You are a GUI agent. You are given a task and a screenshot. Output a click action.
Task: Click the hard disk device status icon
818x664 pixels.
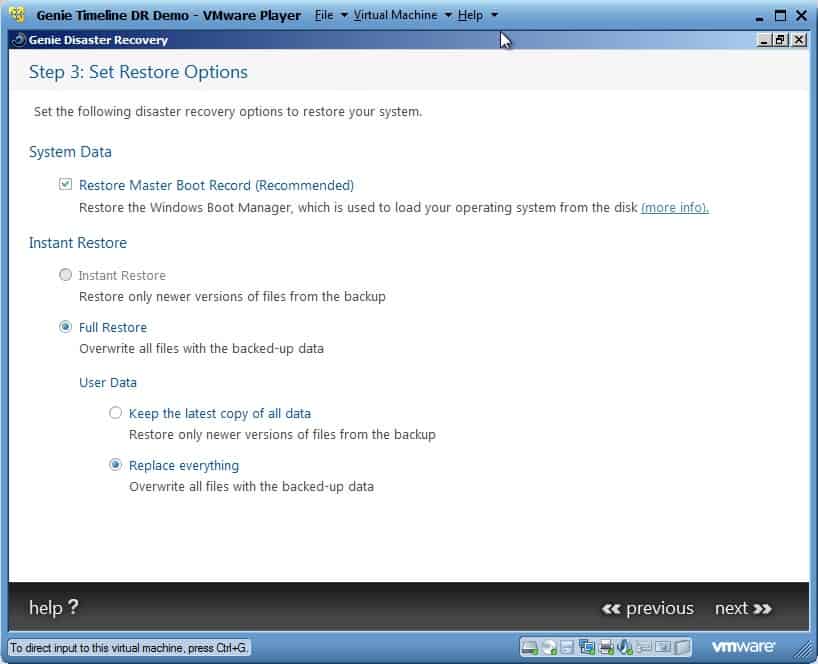(x=529, y=648)
